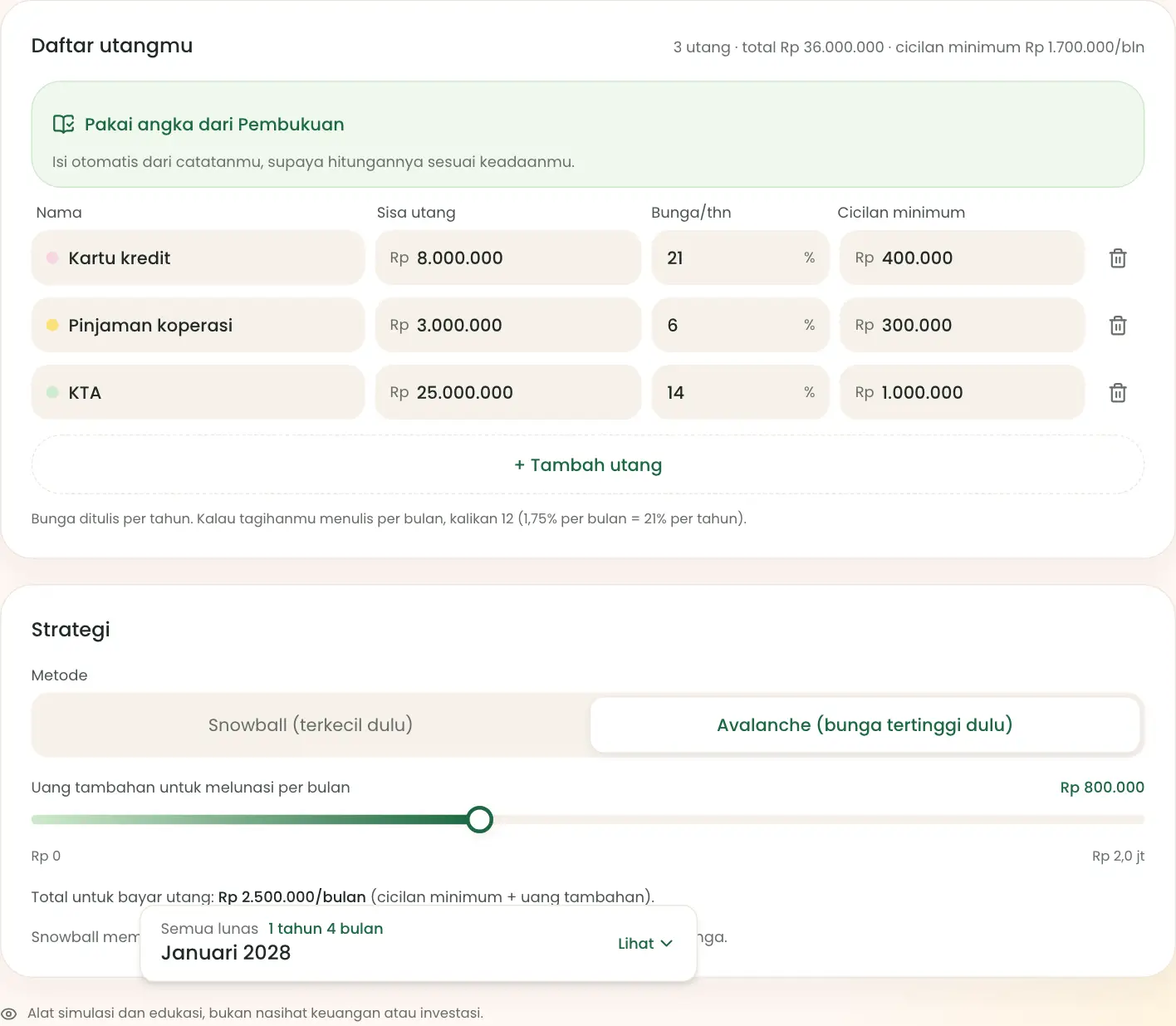1176x1026 pixels.
Task: Click the book icon beside Pakai angka dari Pembukuan
Action: [63, 125]
